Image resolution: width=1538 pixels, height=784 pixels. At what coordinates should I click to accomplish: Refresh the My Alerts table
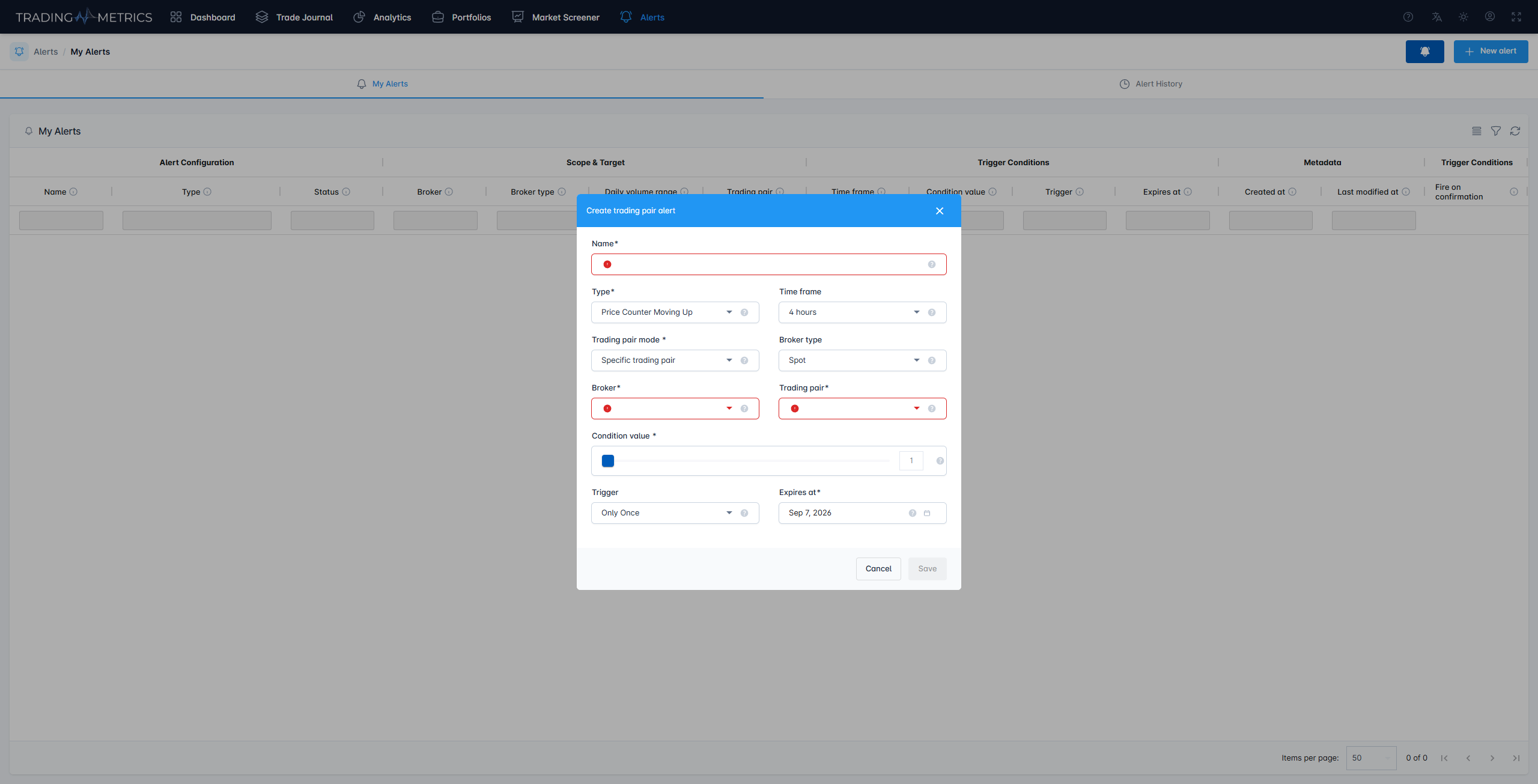point(1515,131)
